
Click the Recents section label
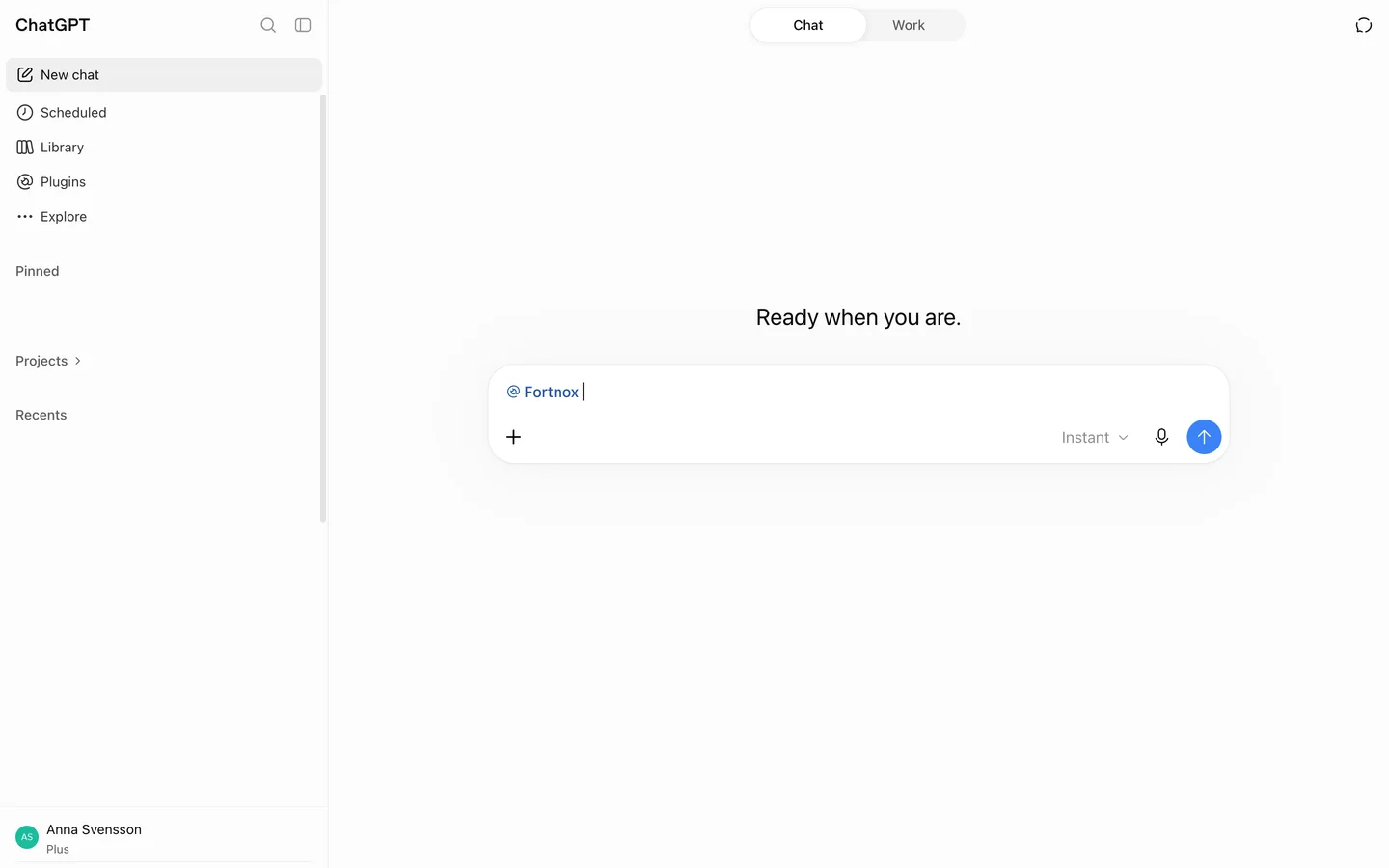point(41,415)
